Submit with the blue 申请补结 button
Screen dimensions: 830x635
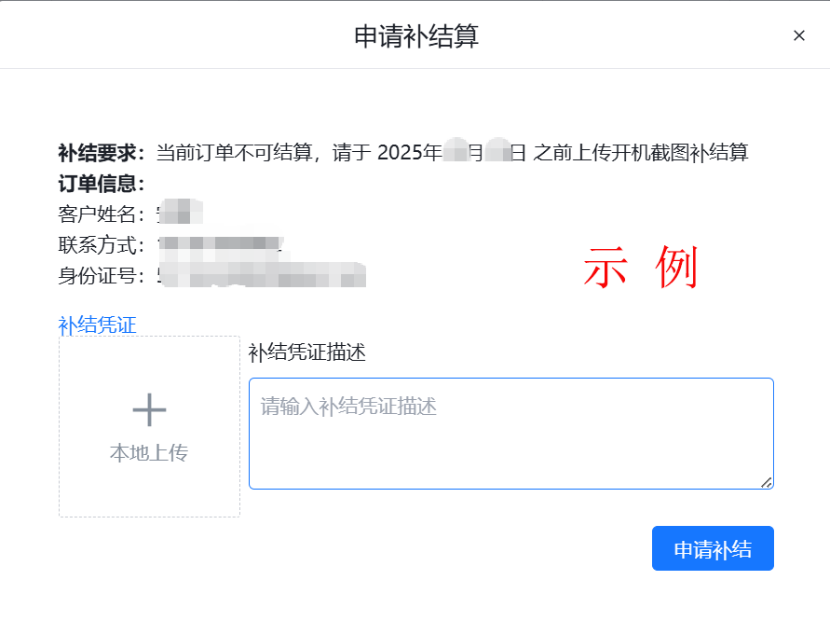pos(712,549)
